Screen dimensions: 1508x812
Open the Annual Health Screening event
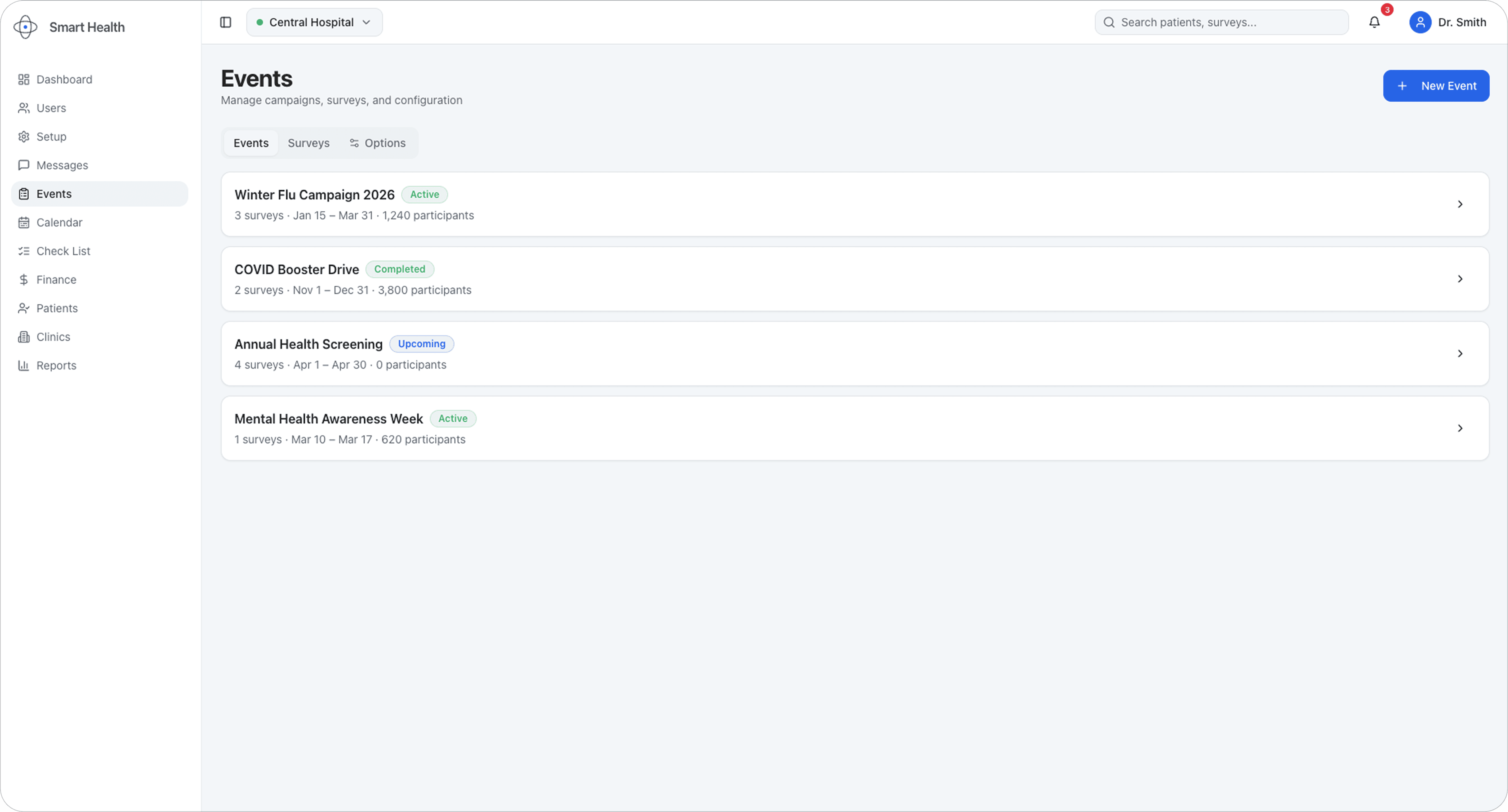coord(309,344)
